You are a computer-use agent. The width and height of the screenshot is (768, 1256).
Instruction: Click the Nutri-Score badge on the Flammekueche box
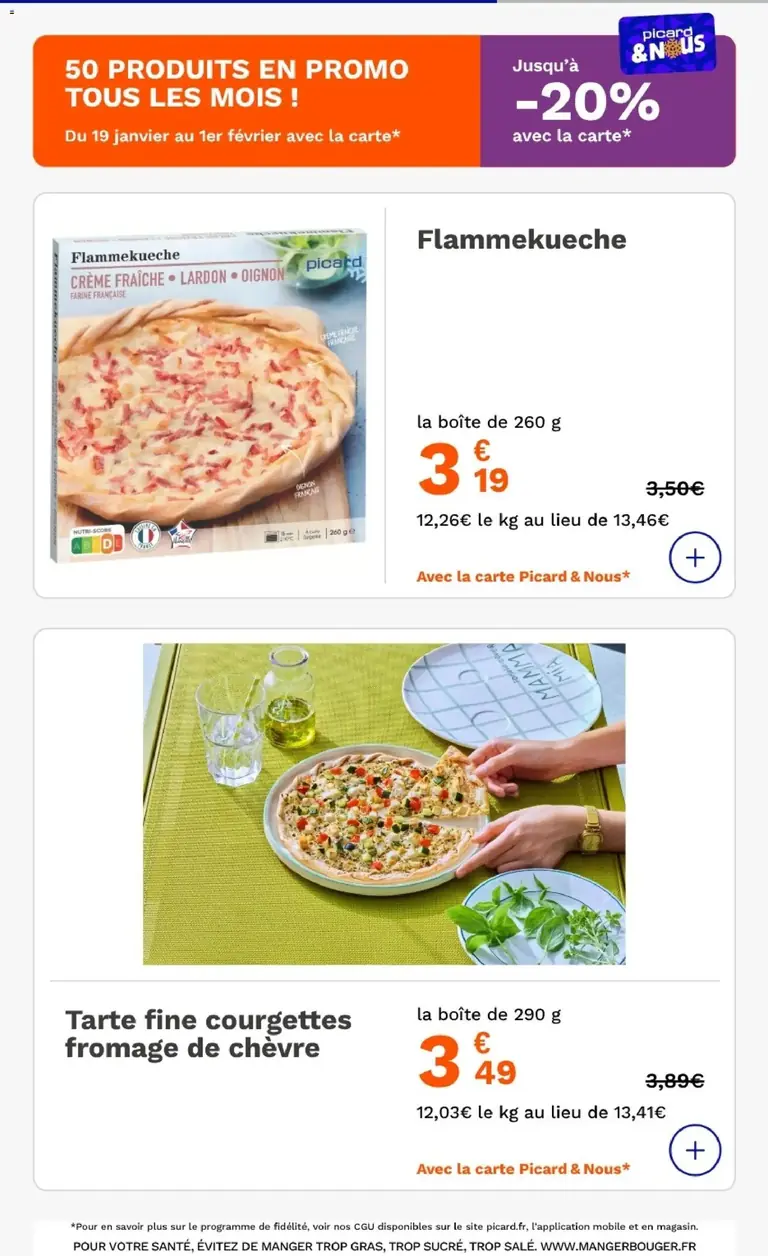click(97, 540)
